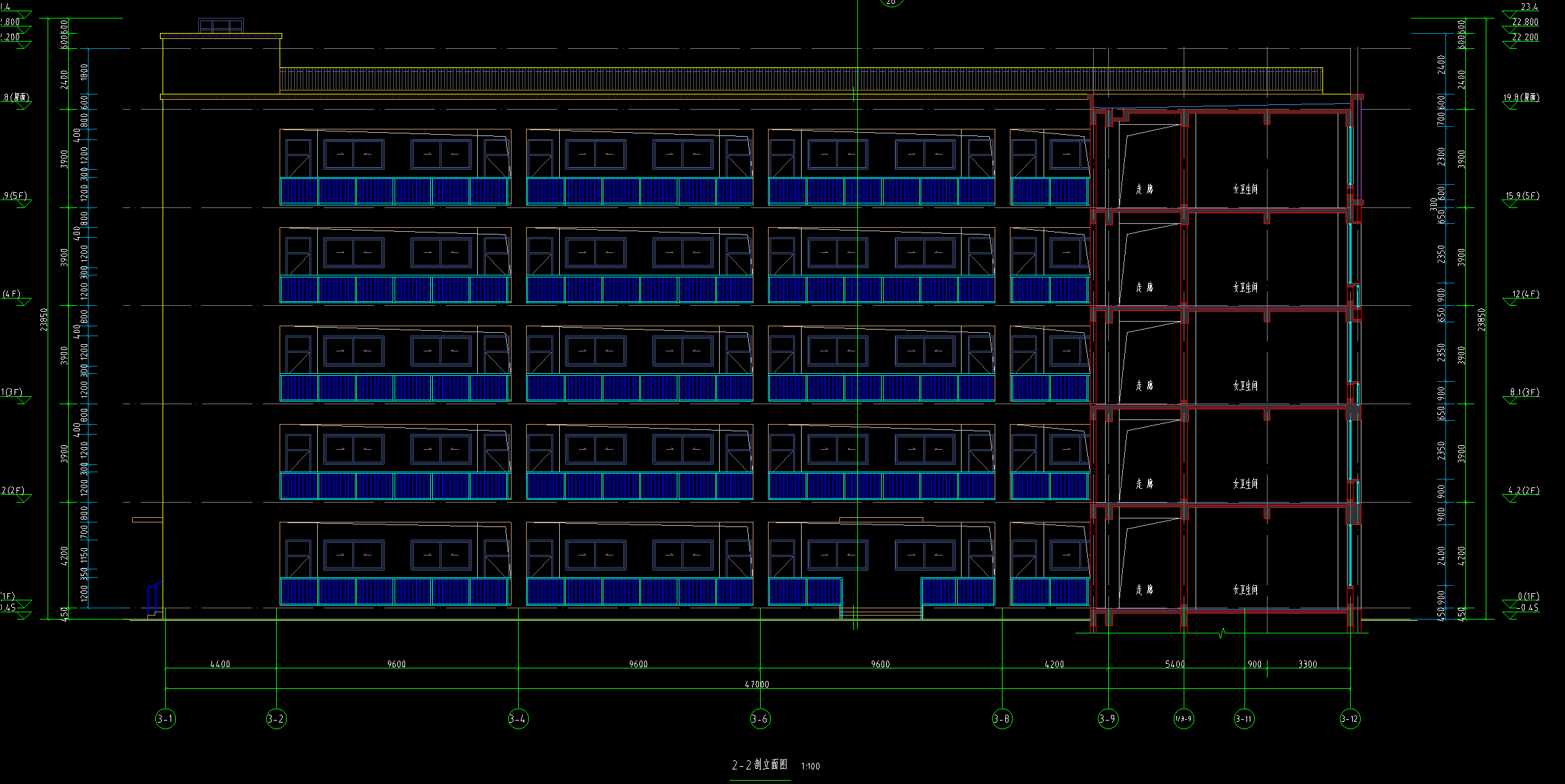Select axis bubble 3-12
Image resolution: width=1565 pixels, height=784 pixels.
[1350, 719]
